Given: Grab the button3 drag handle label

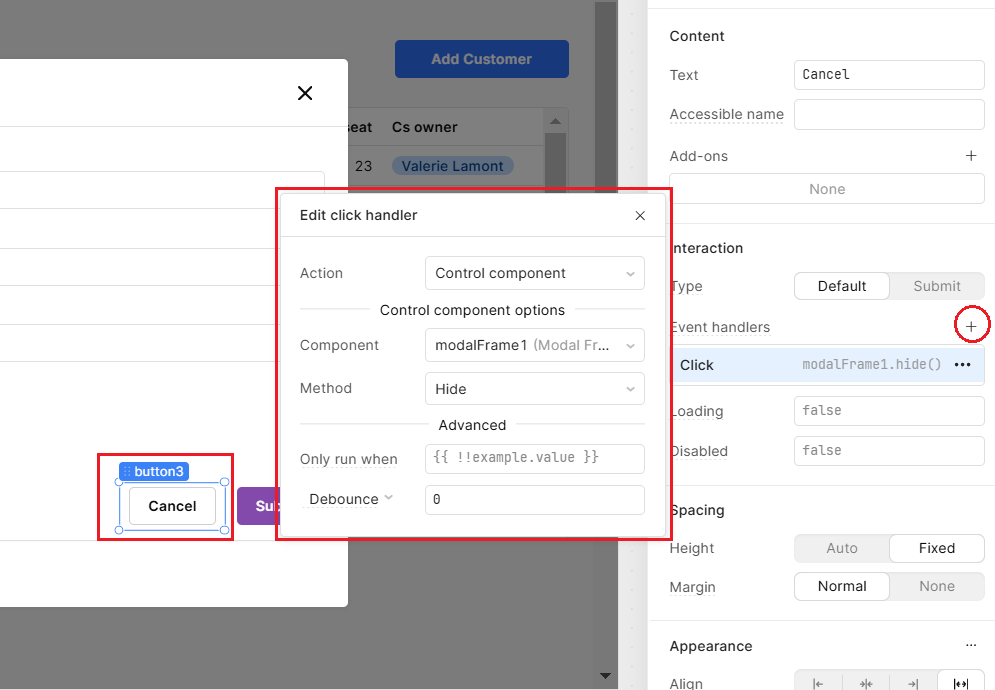Looking at the screenshot, I should (x=154, y=472).
